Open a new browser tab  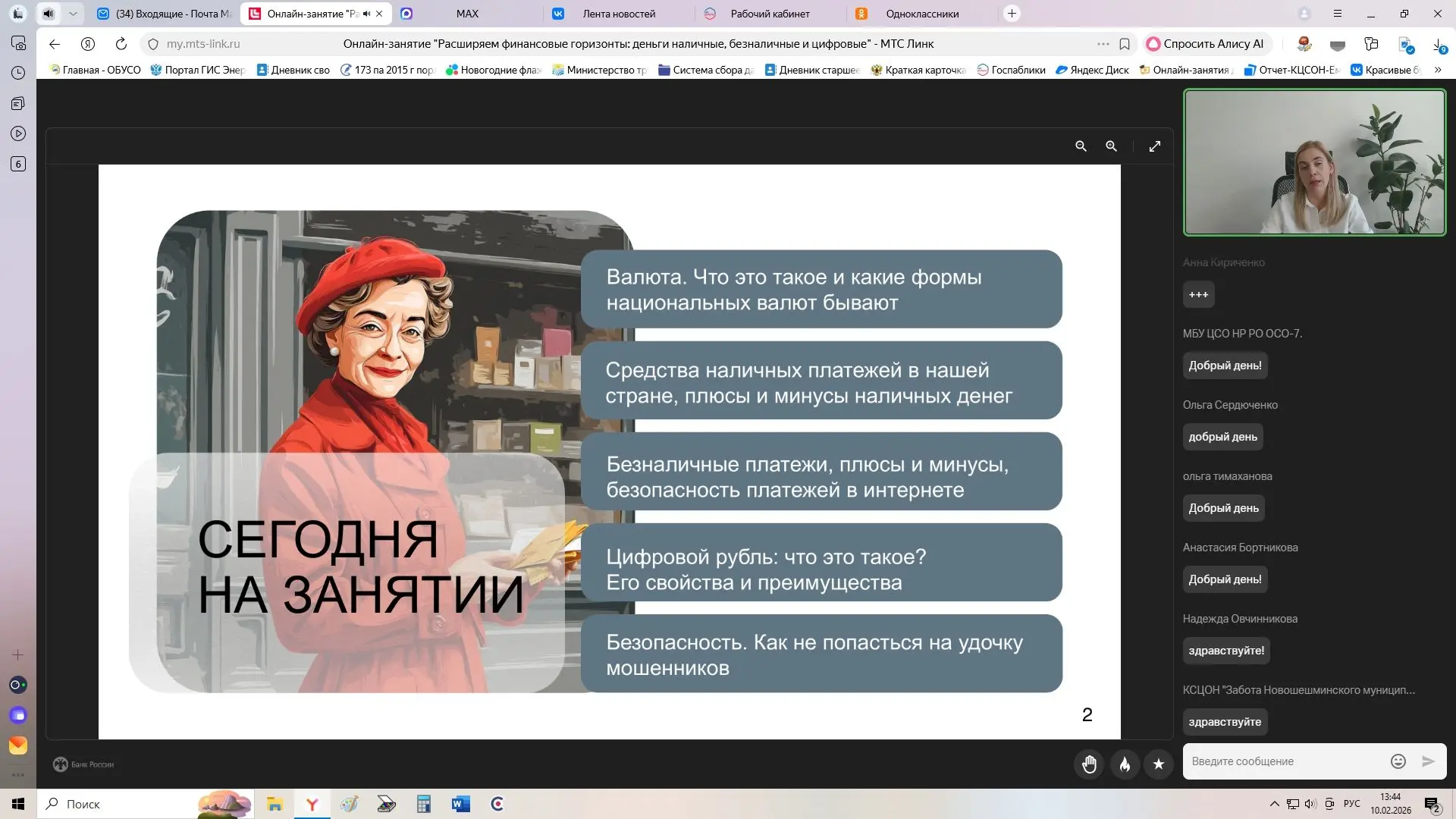(1012, 14)
